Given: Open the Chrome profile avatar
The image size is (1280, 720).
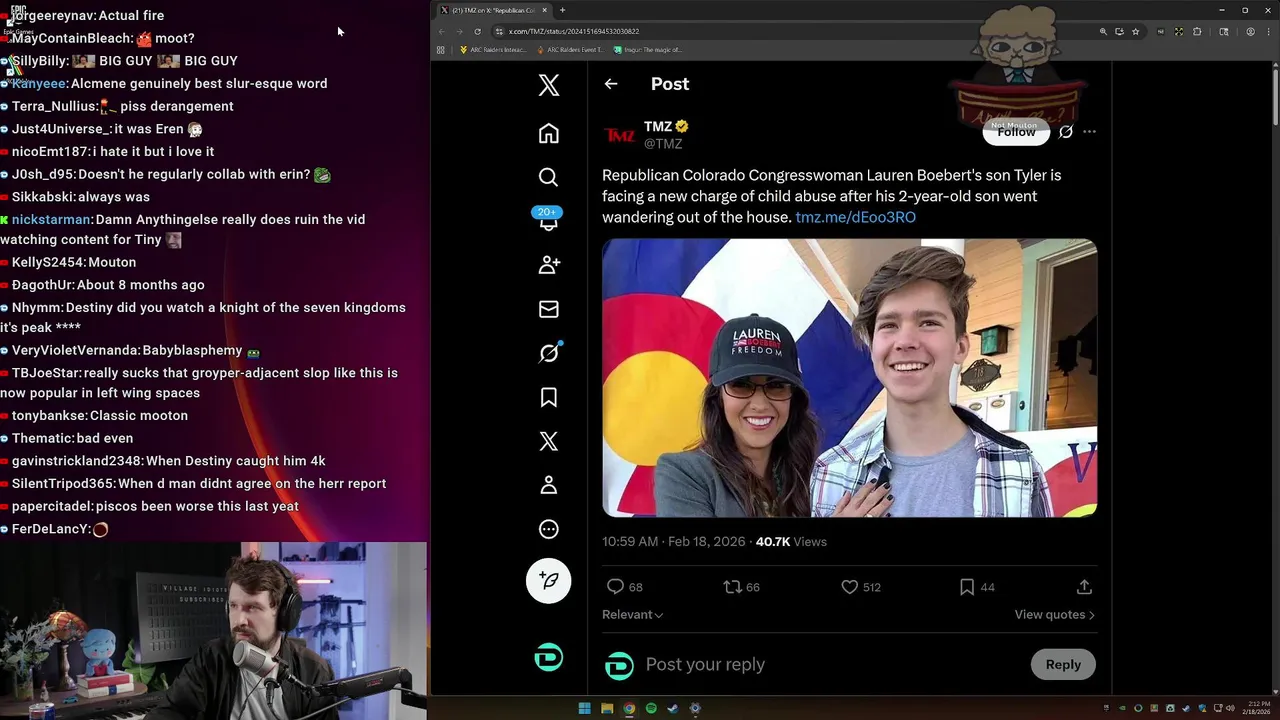Looking at the screenshot, I should point(1250,31).
